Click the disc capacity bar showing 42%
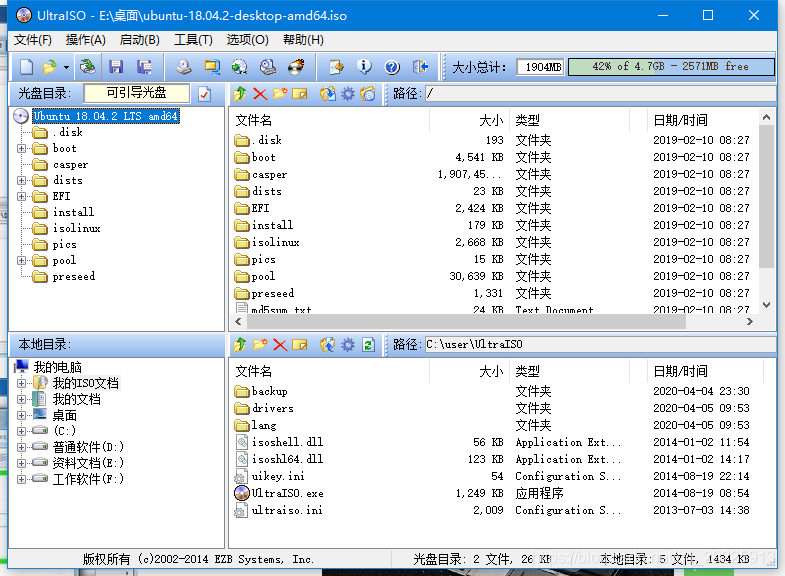 click(x=670, y=67)
